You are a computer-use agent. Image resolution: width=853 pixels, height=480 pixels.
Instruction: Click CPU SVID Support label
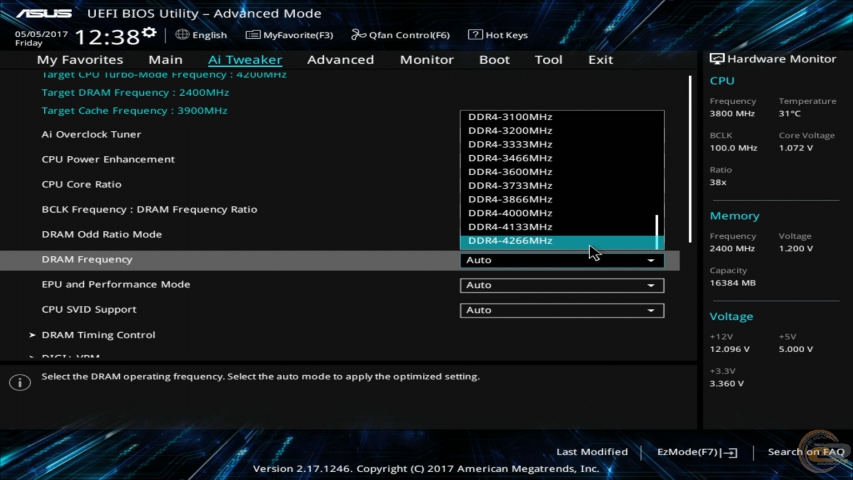pyautogui.click(x=89, y=310)
